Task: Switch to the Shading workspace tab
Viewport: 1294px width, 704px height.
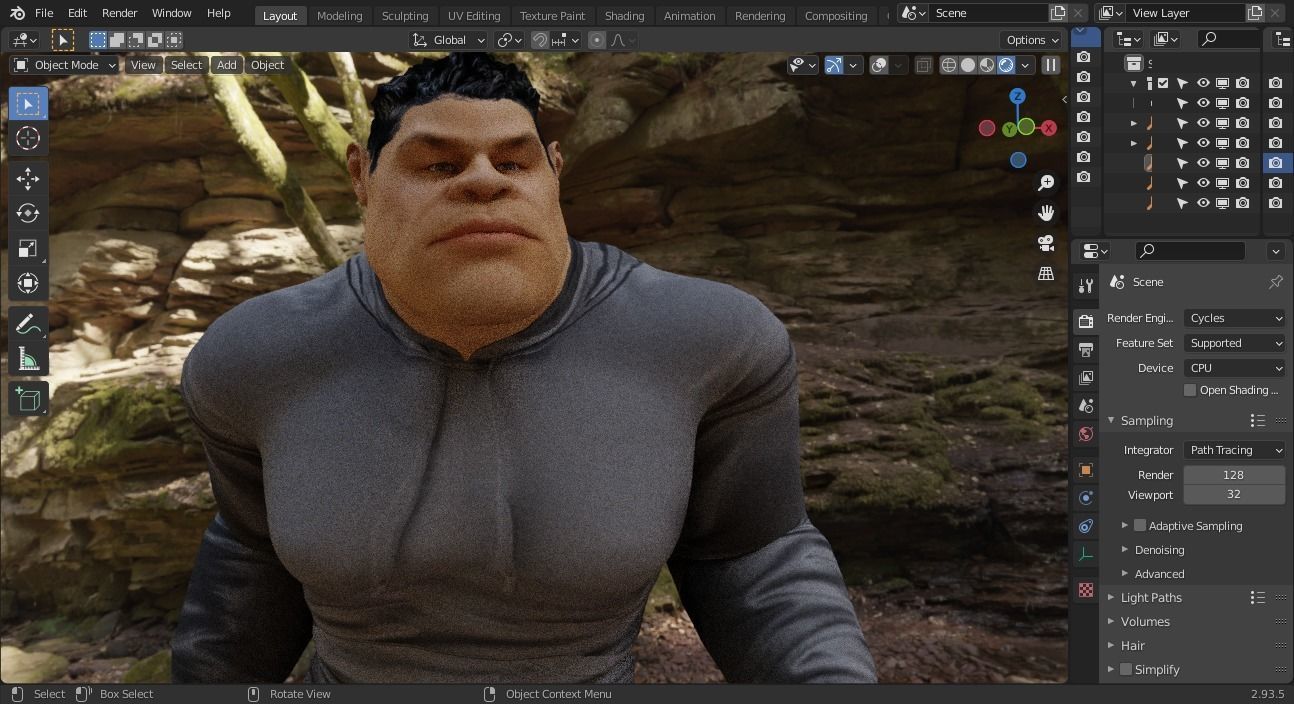Action: (624, 15)
